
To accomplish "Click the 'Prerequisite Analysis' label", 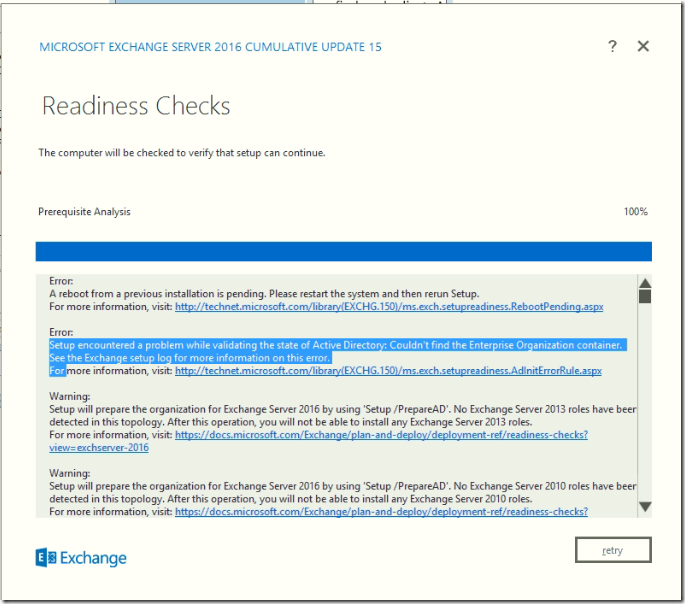I will pyautogui.click(x=84, y=212).
